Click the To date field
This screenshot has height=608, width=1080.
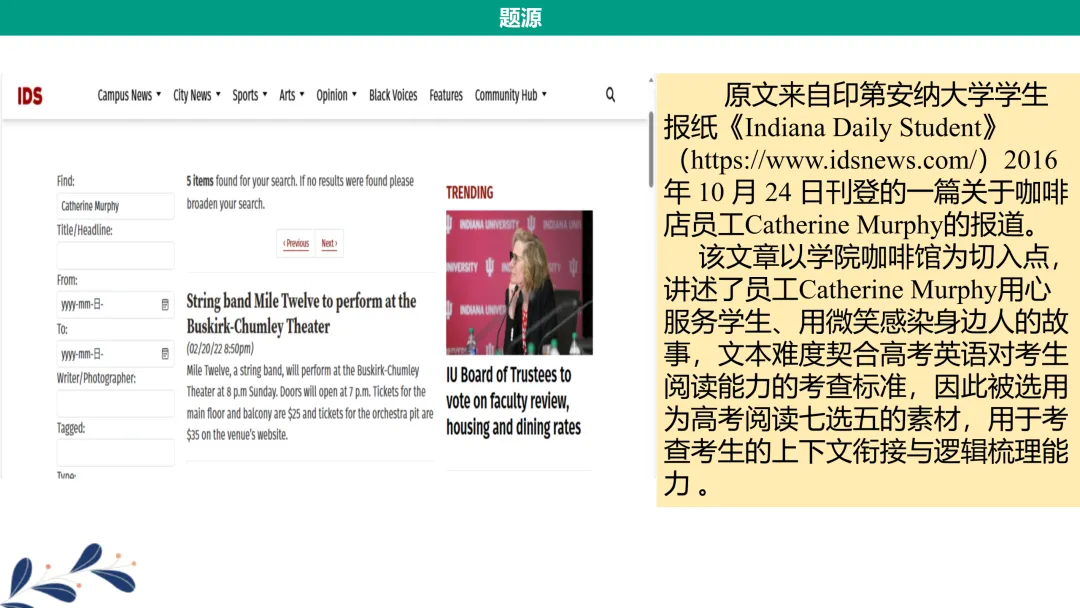pyautogui.click(x=115, y=354)
